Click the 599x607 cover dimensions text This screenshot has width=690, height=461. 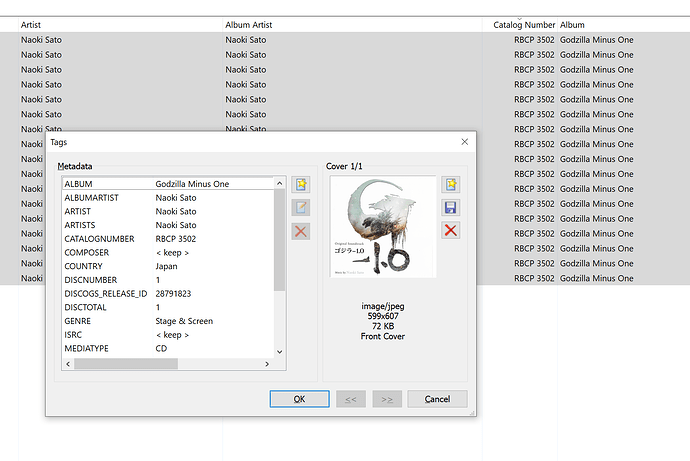[x=383, y=316]
